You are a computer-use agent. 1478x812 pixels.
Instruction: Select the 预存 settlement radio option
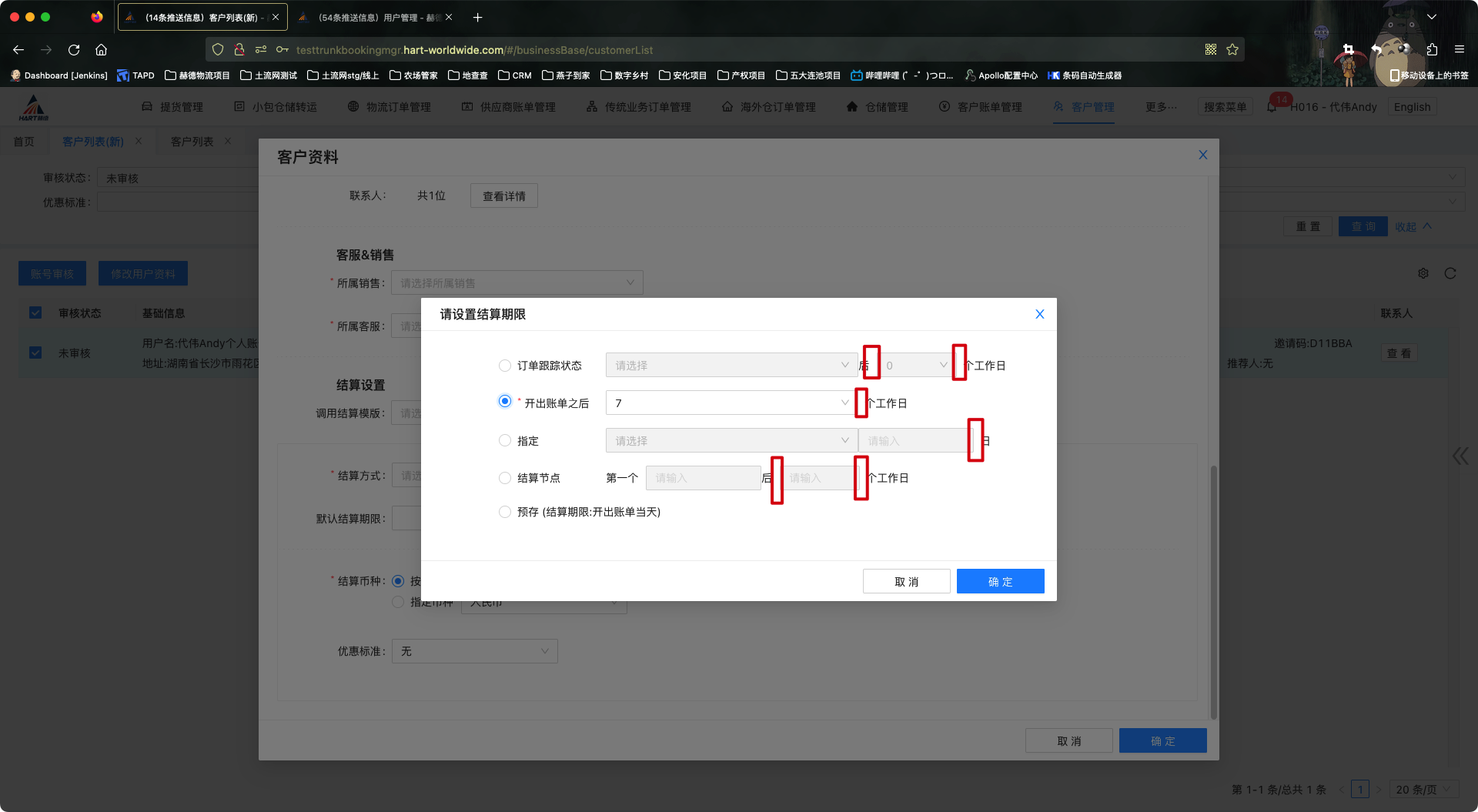tap(505, 512)
